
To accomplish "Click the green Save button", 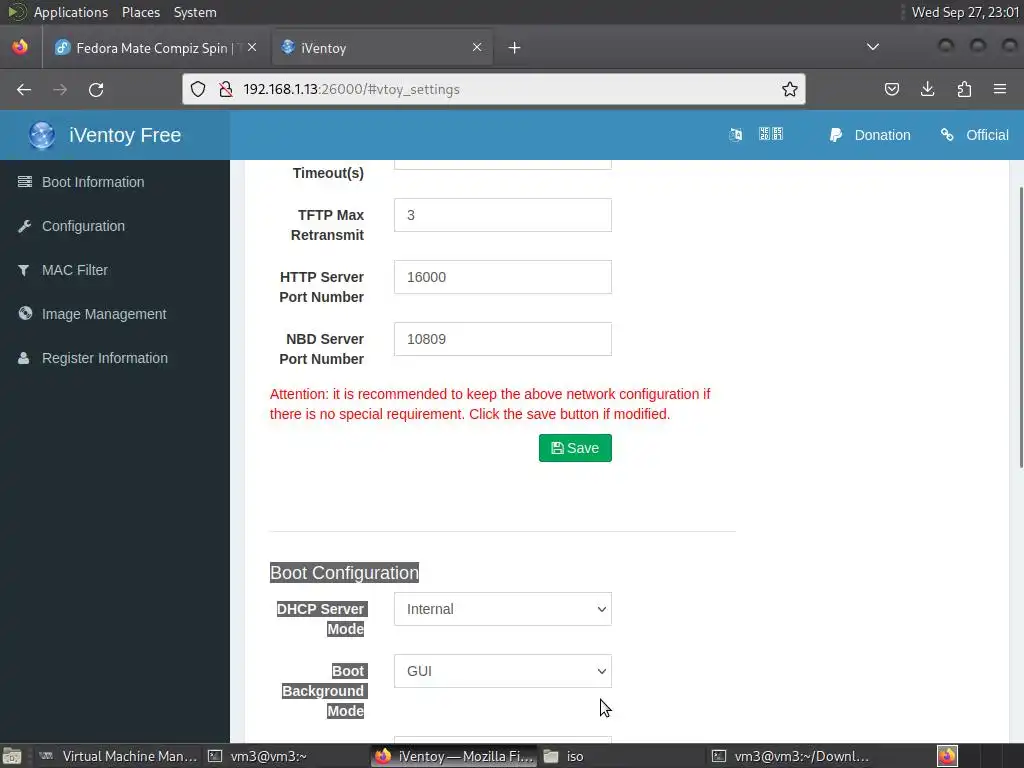I will point(575,448).
